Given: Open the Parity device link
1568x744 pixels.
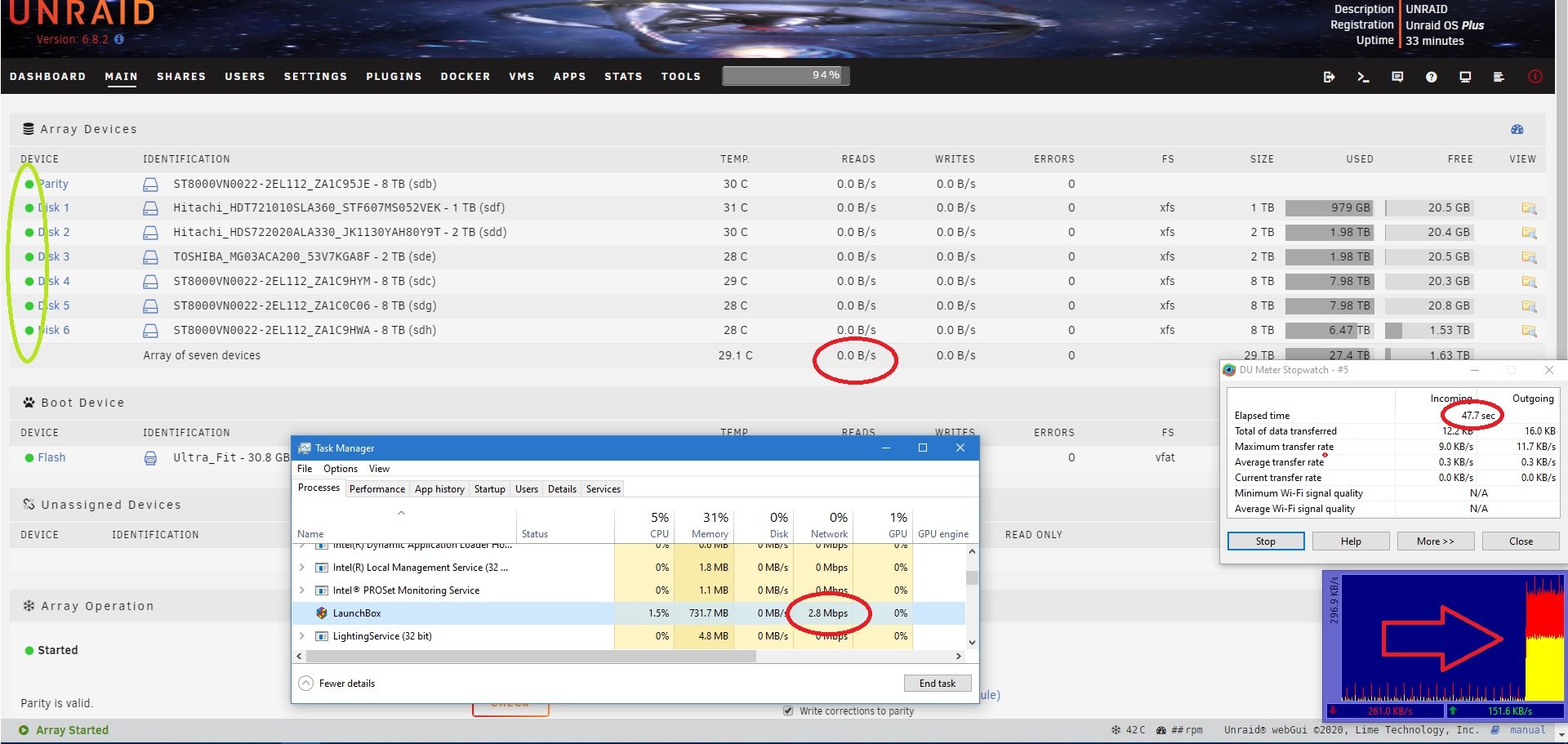Looking at the screenshot, I should [53, 185].
